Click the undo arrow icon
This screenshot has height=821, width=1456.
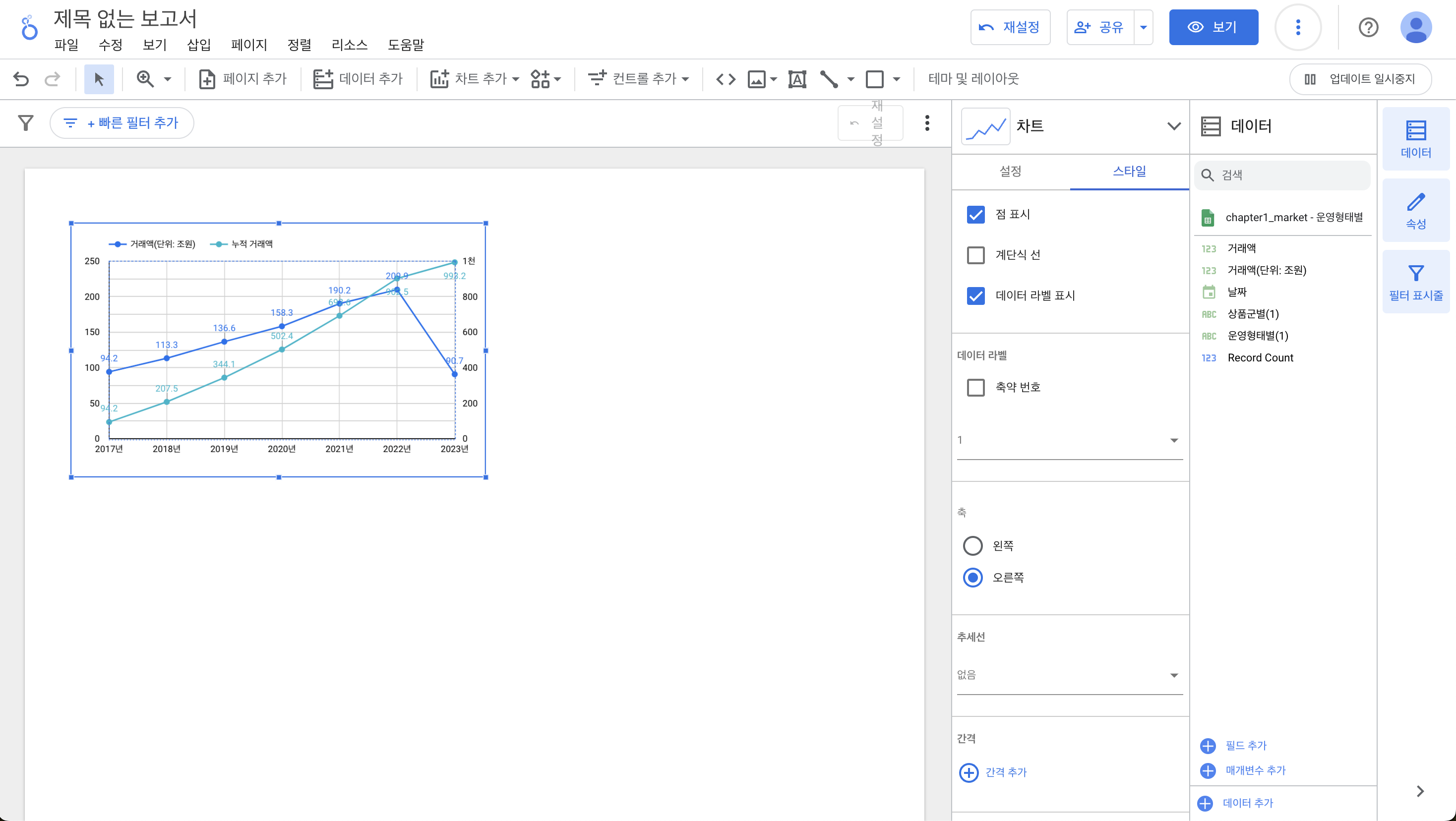click(21, 79)
